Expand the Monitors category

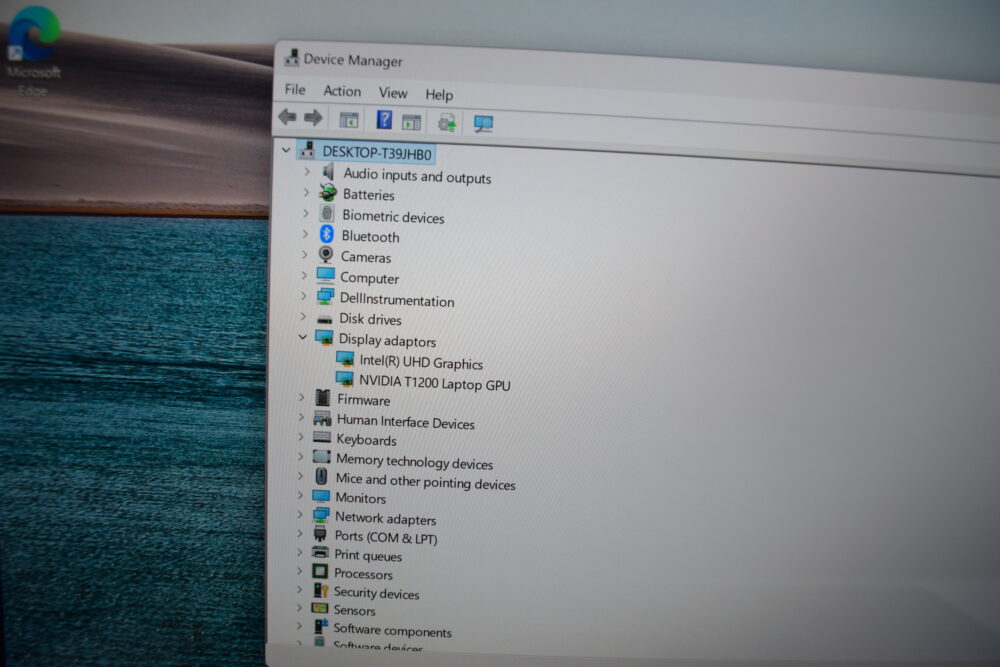point(300,495)
